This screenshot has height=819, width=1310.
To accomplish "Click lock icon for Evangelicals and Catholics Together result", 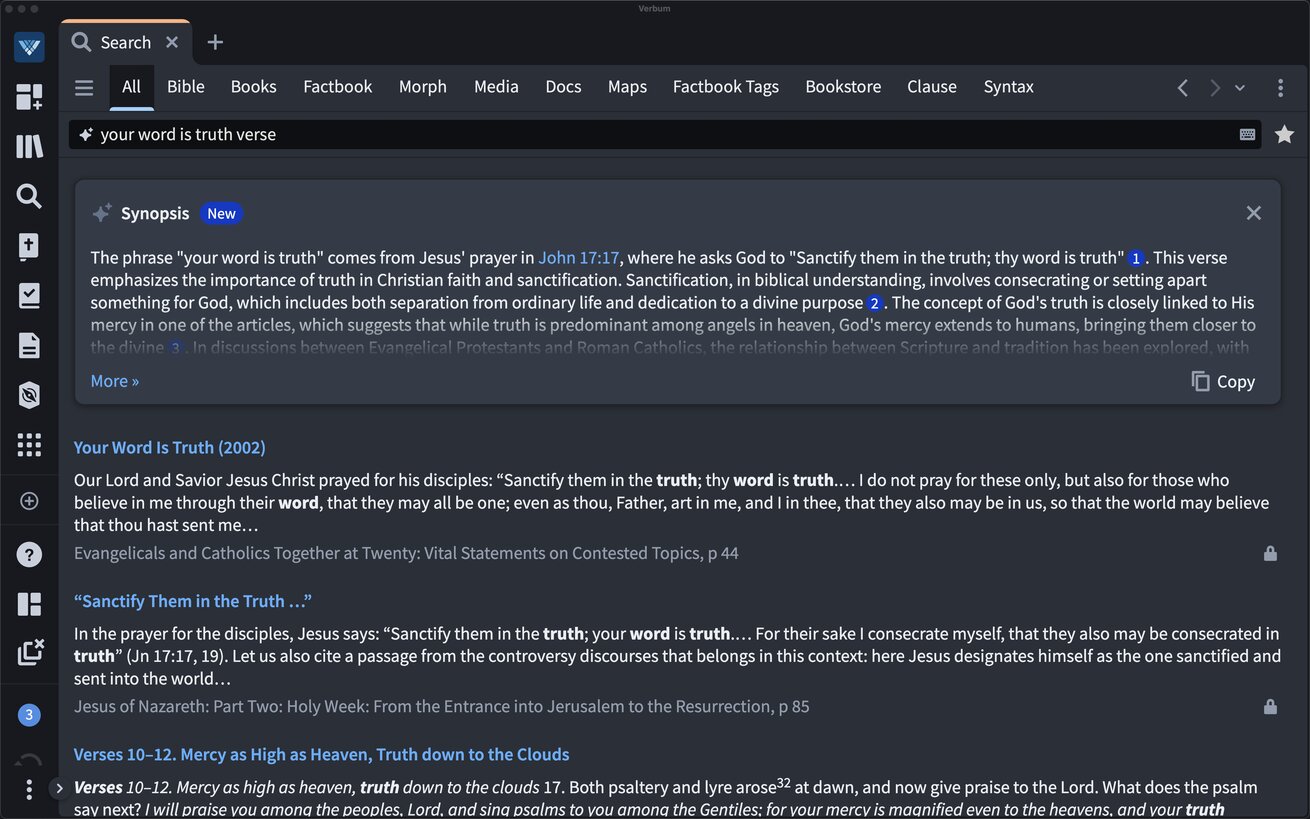I will 1270,553.
